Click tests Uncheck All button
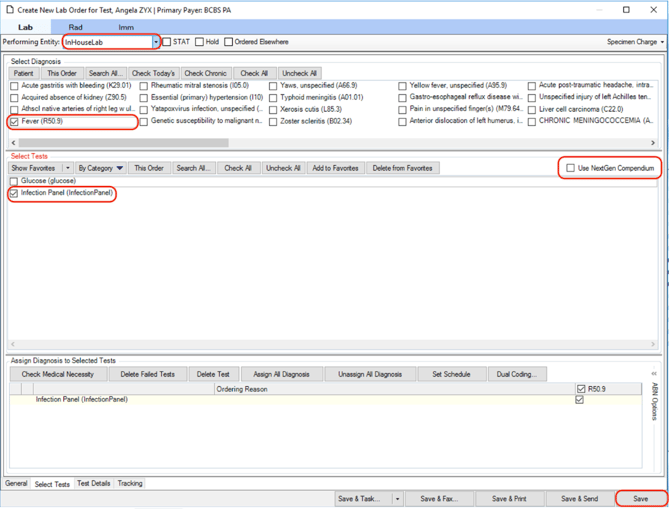This screenshot has height=509, width=670. pyautogui.click(x=283, y=168)
